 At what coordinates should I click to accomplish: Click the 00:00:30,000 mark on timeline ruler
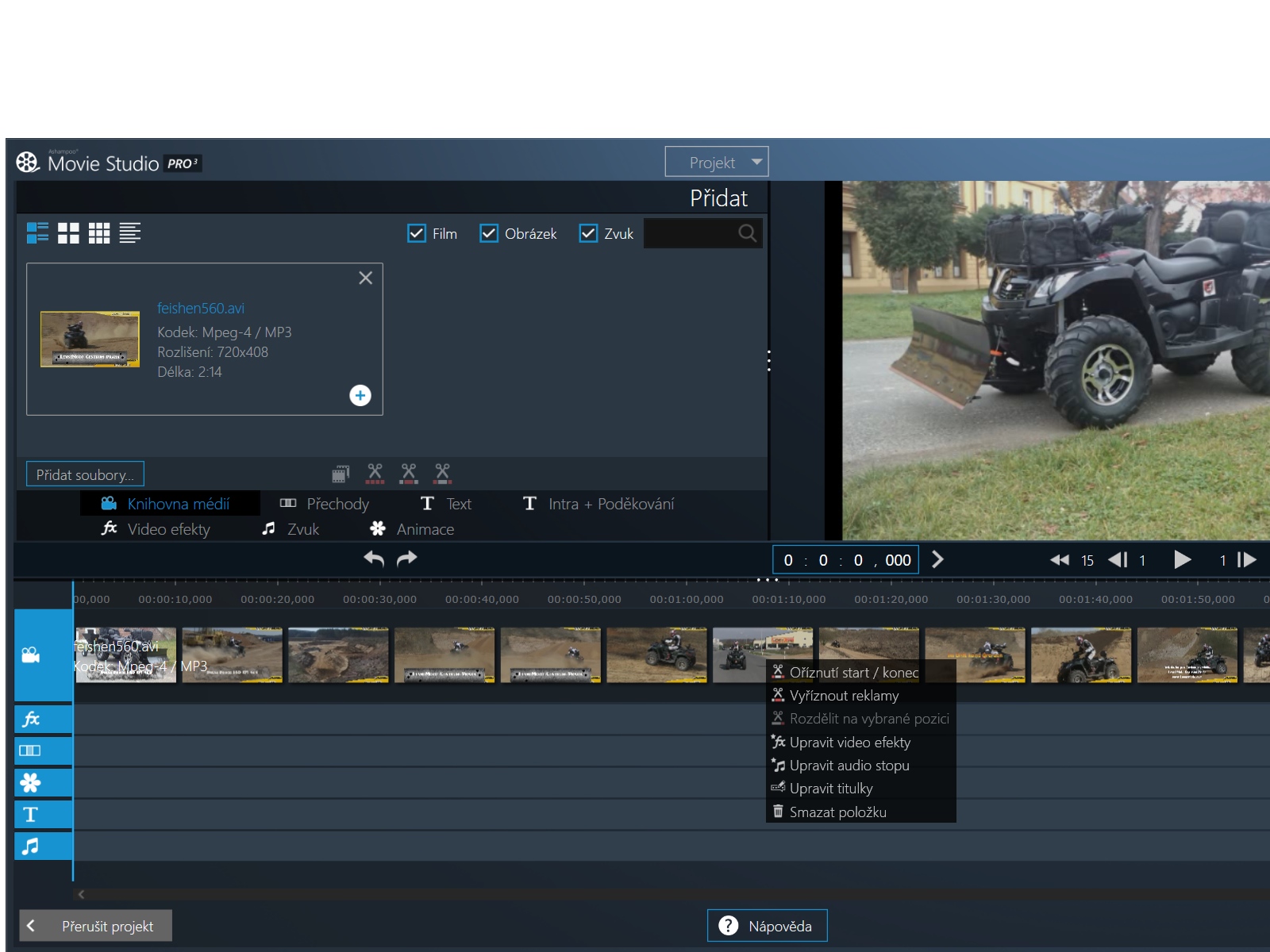379,600
